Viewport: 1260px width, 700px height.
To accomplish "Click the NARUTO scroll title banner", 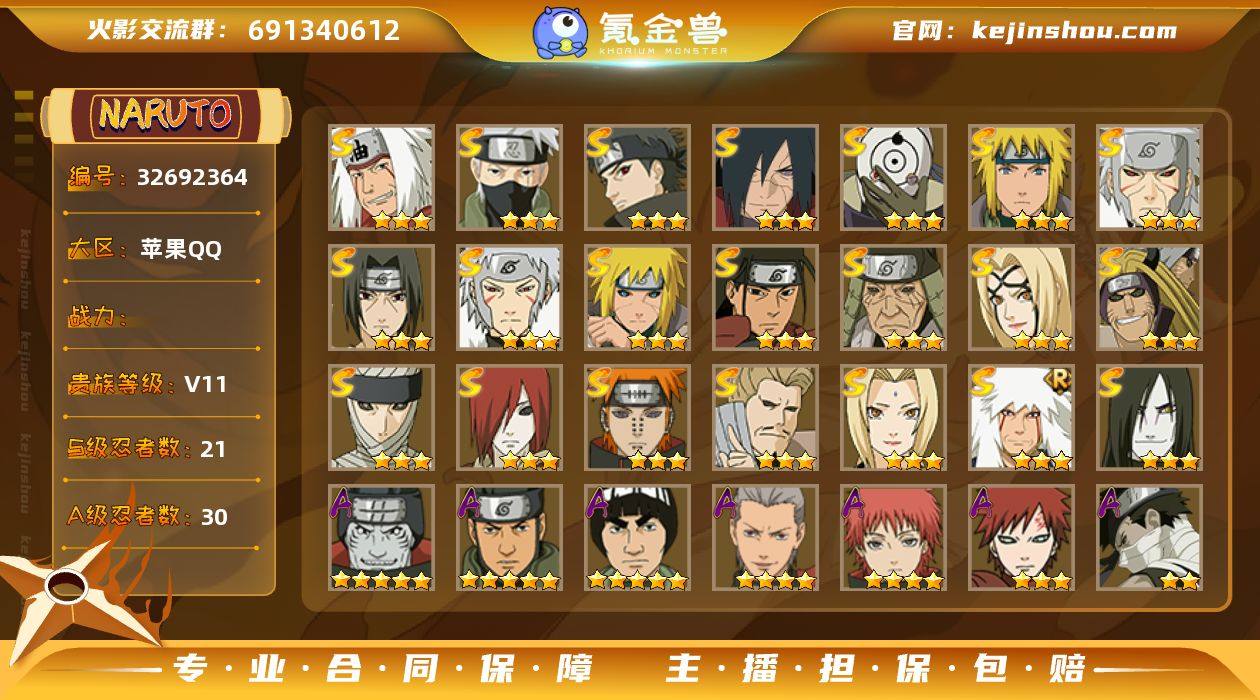I will [x=165, y=115].
